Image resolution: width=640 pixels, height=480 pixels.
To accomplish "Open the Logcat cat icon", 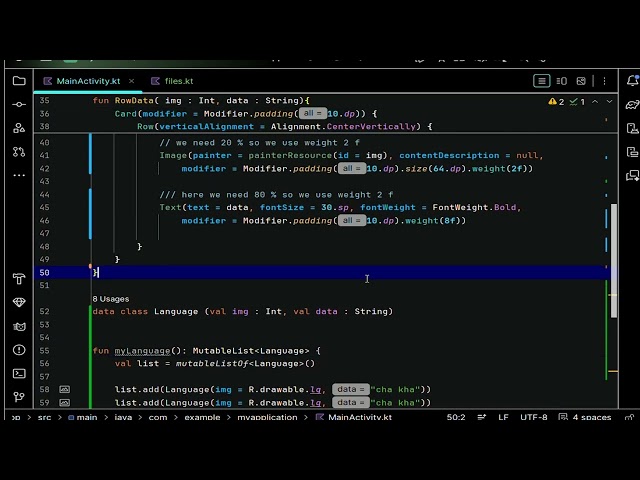I will click(19, 326).
